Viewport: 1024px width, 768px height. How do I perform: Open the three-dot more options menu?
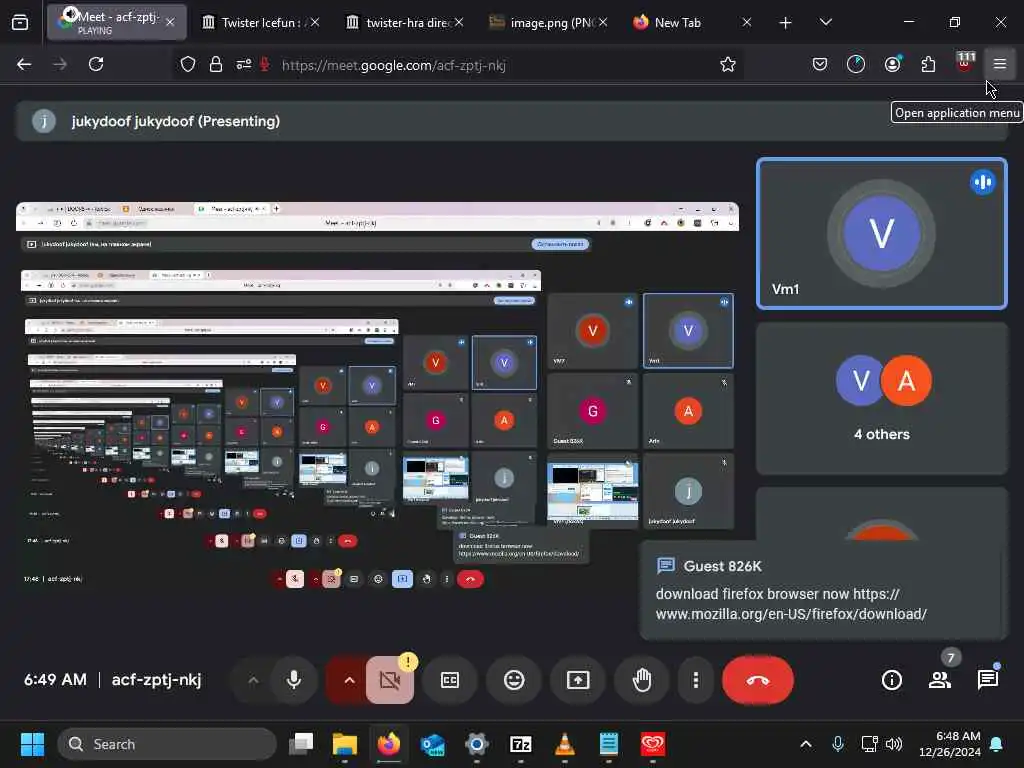point(696,680)
